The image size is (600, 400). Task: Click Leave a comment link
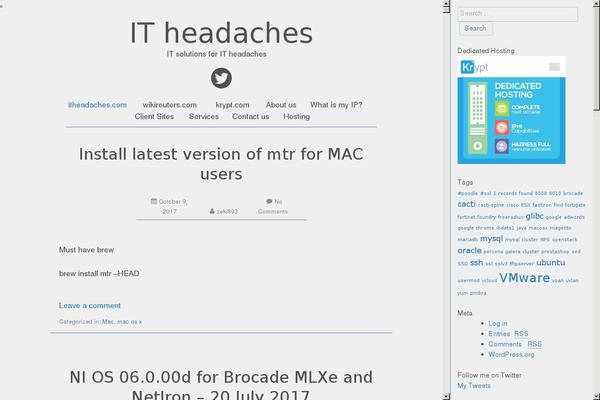point(90,305)
